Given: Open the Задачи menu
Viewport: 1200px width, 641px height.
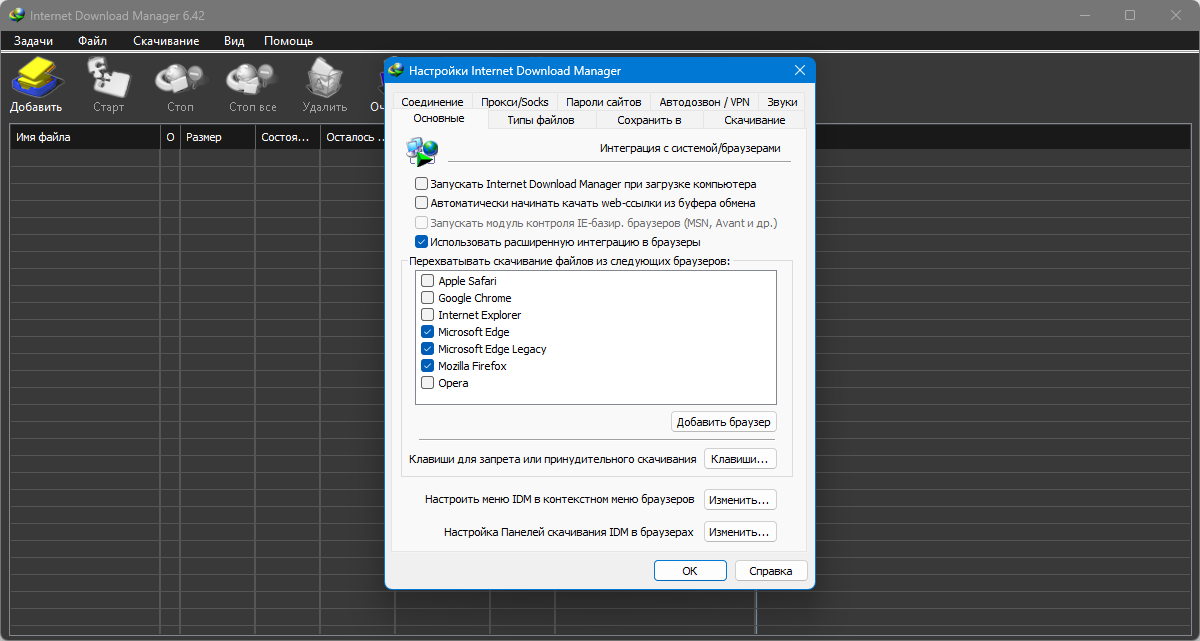Looking at the screenshot, I should tap(33, 41).
